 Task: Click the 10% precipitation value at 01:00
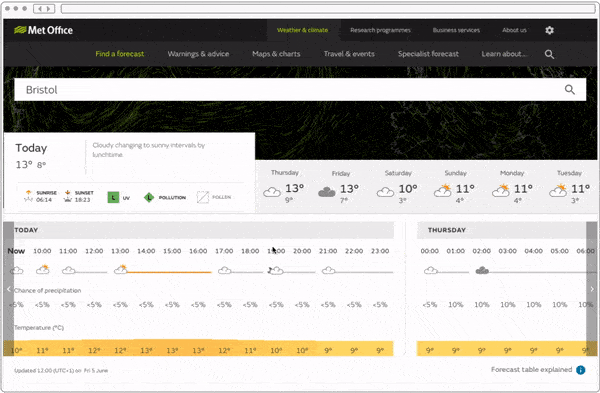[456, 305]
